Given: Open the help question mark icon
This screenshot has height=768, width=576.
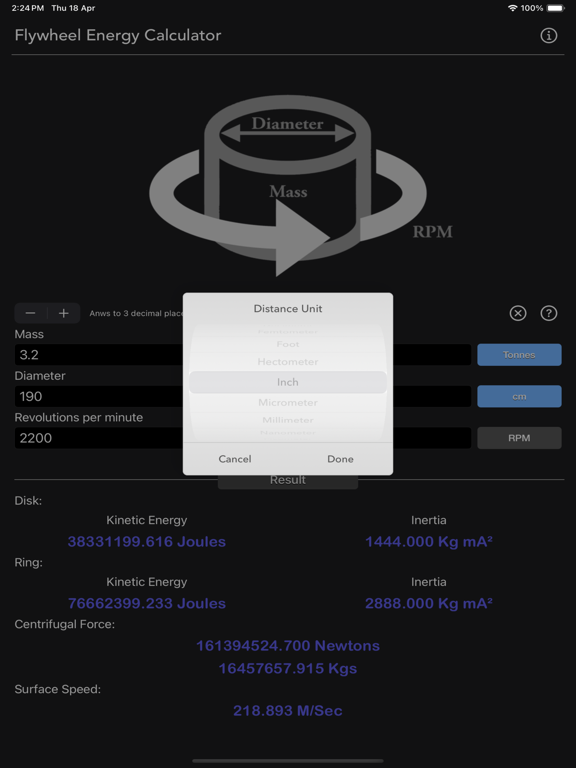Looking at the screenshot, I should (549, 313).
